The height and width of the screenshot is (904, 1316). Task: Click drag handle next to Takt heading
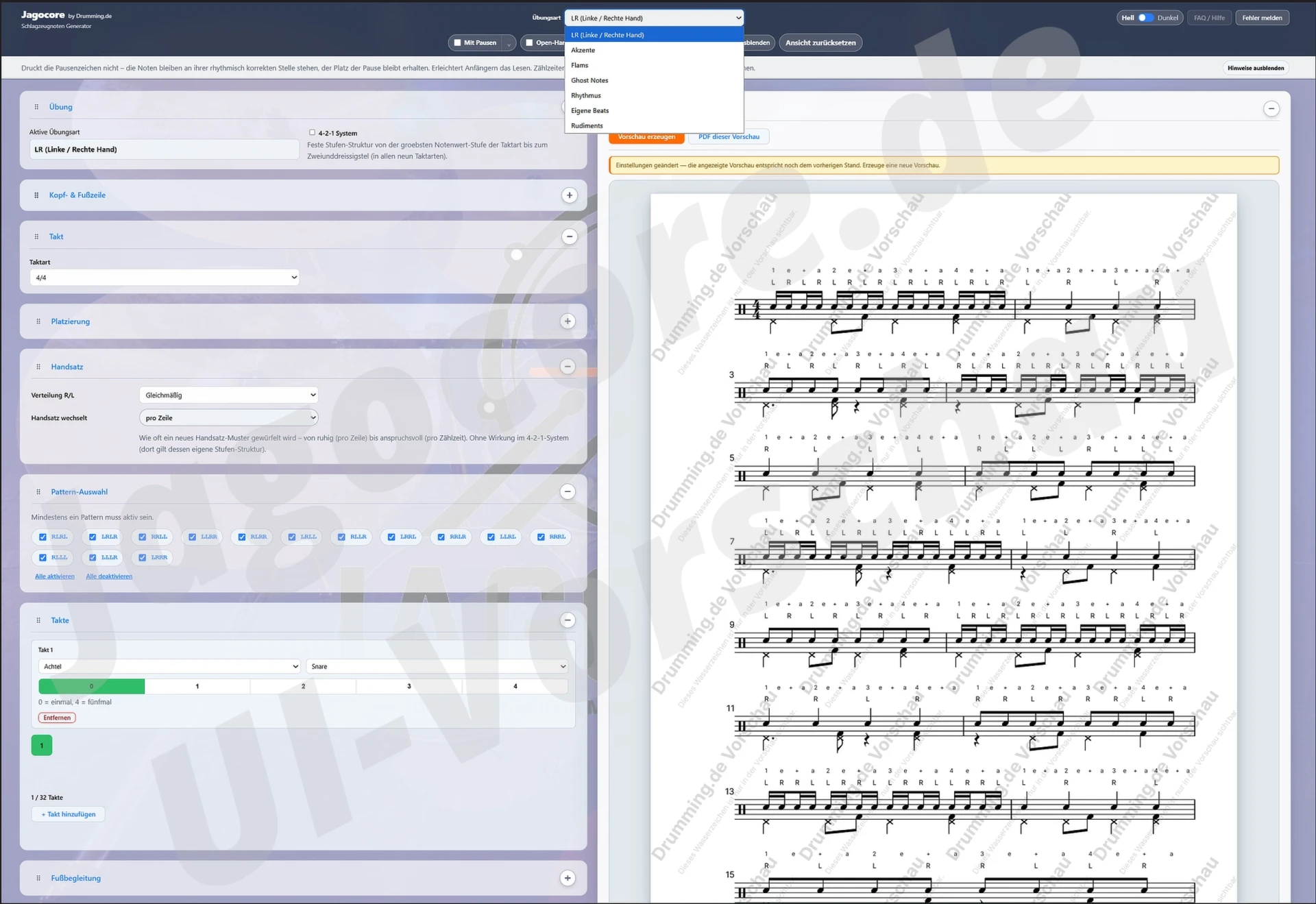pos(36,236)
